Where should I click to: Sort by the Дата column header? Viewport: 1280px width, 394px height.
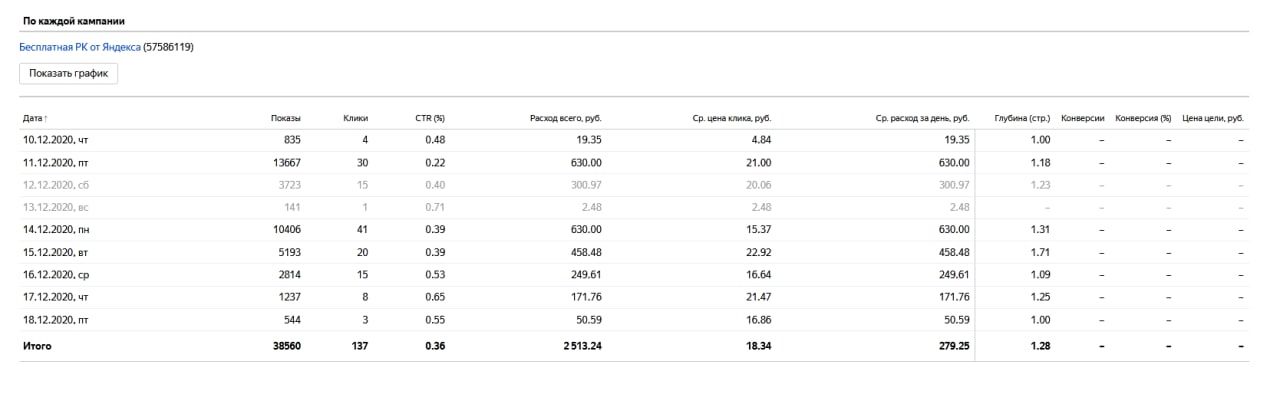36,118
